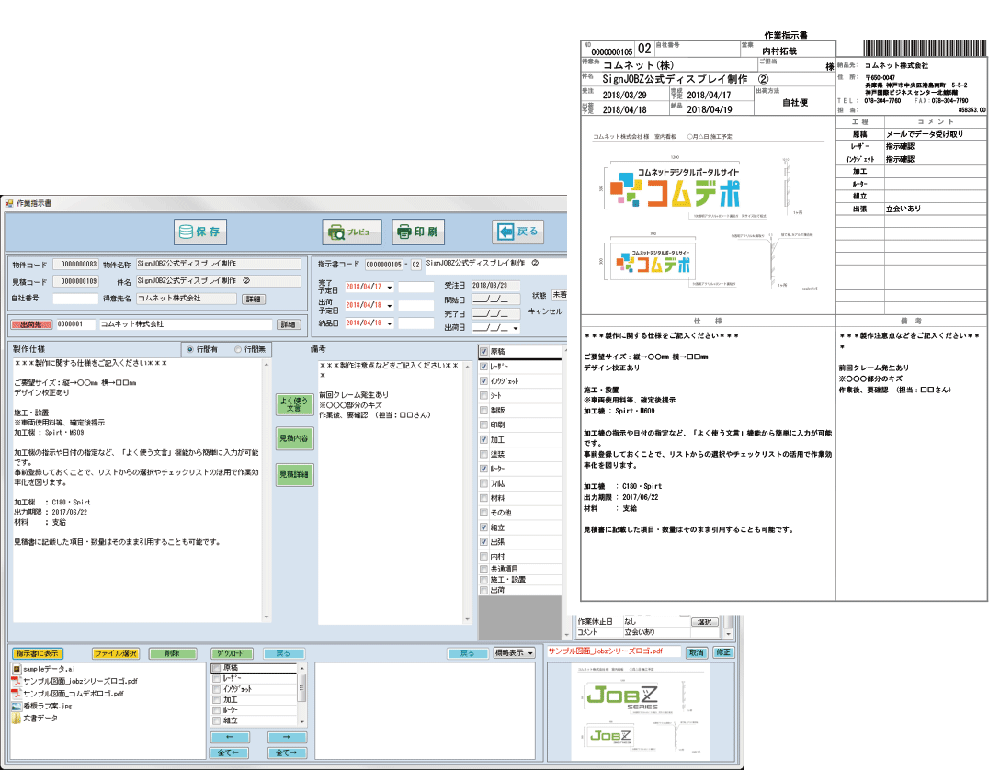Check the 印刷 process checkbox
Viewport: 1000px width, 770px height.
pos(484,425)
